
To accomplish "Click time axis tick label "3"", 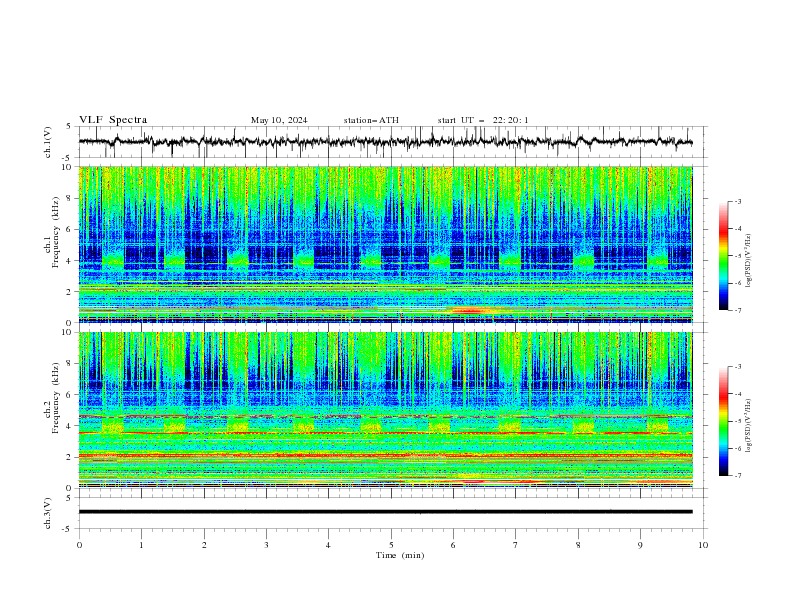I will tap(266, 545).
